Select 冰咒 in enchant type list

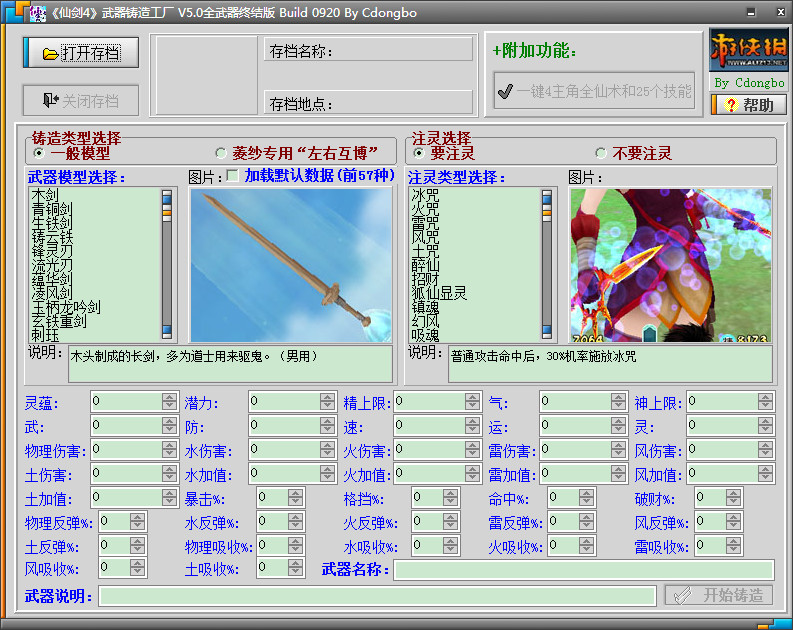[425, 195]
